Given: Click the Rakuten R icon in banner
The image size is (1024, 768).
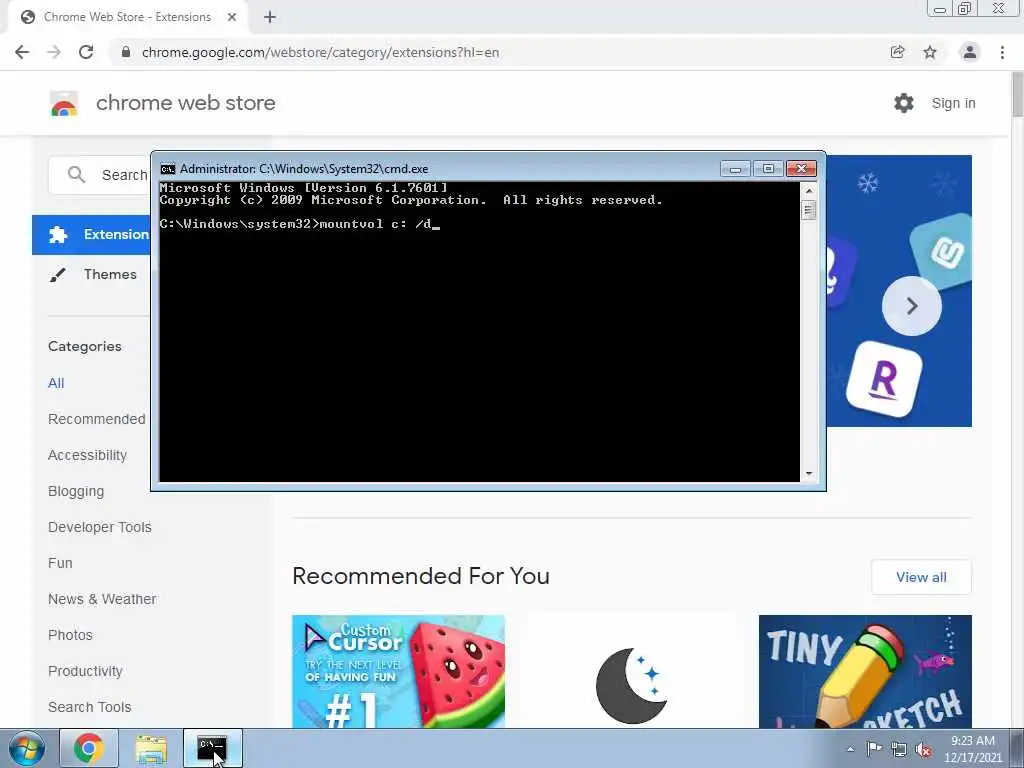Looking at the screenshot, I should pyautogui.click(x=884, y=379).
